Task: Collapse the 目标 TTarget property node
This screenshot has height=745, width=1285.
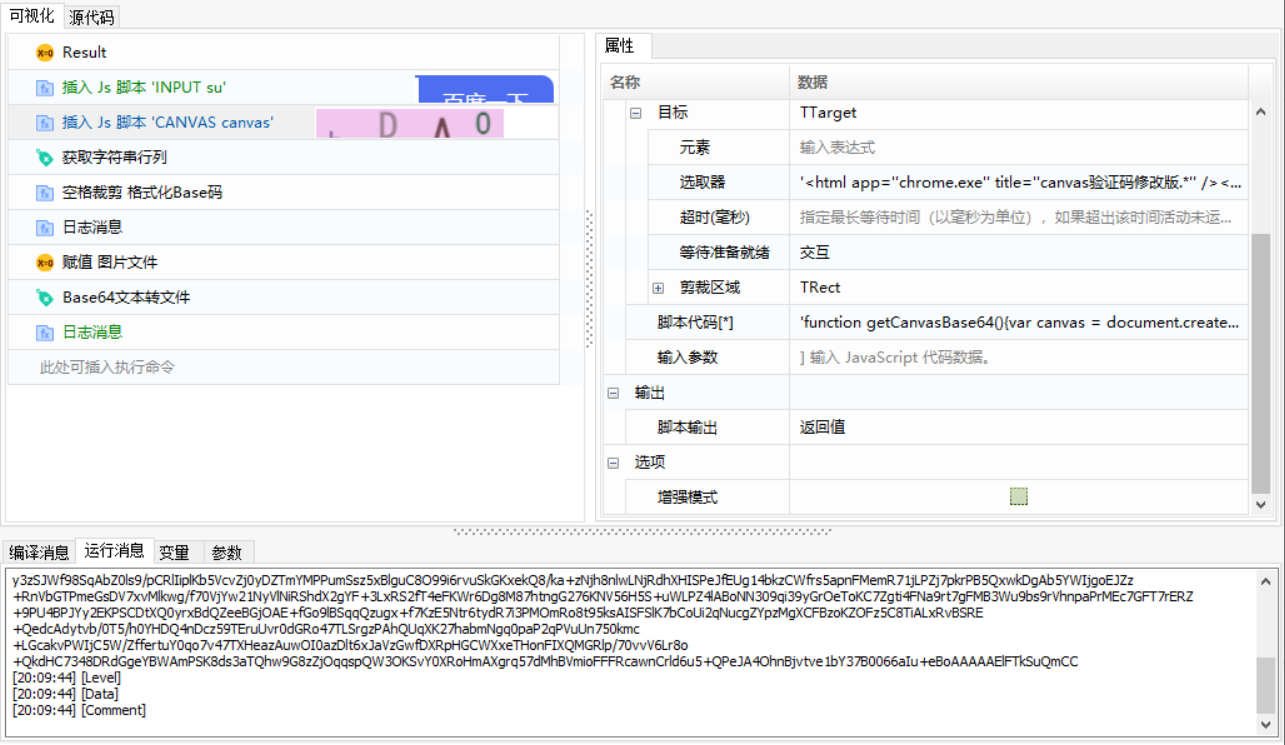Action: [636, 113]
